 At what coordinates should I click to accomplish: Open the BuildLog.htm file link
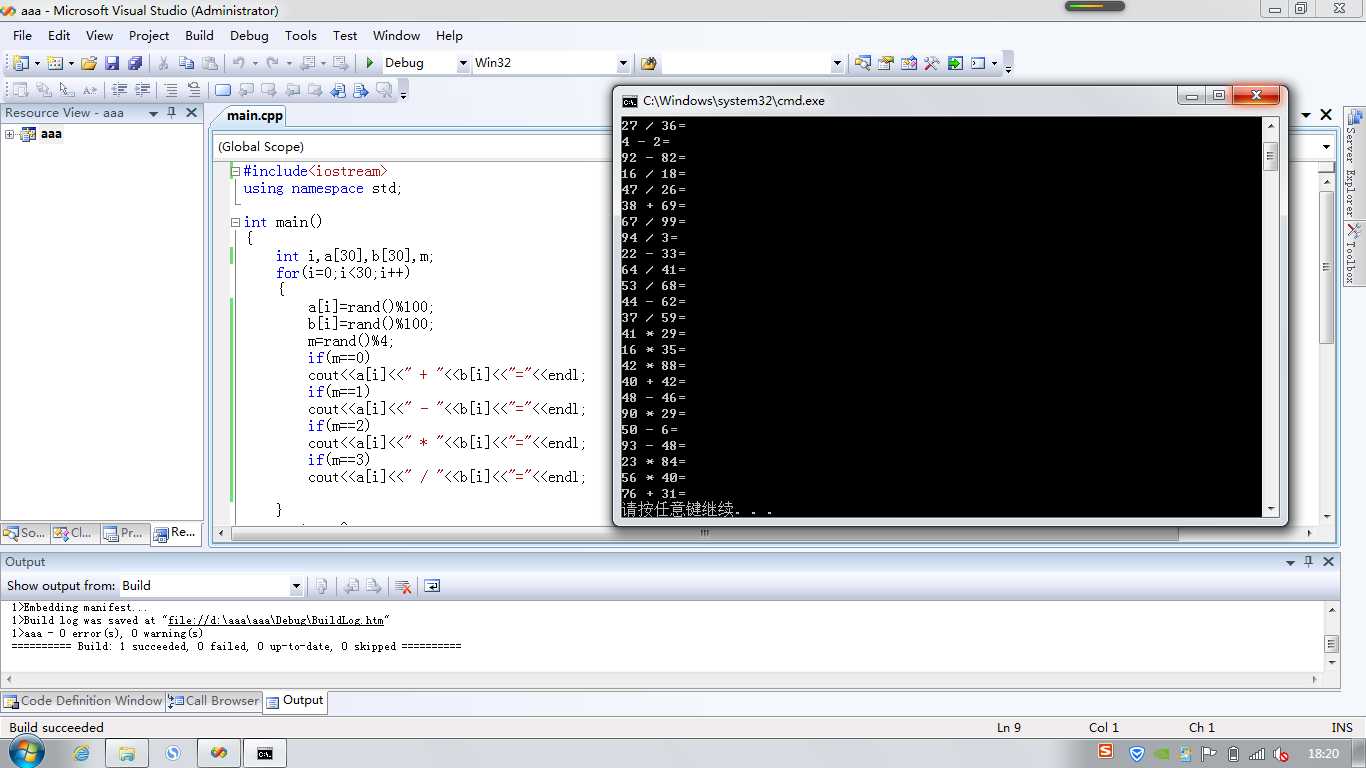coord(276,620)
